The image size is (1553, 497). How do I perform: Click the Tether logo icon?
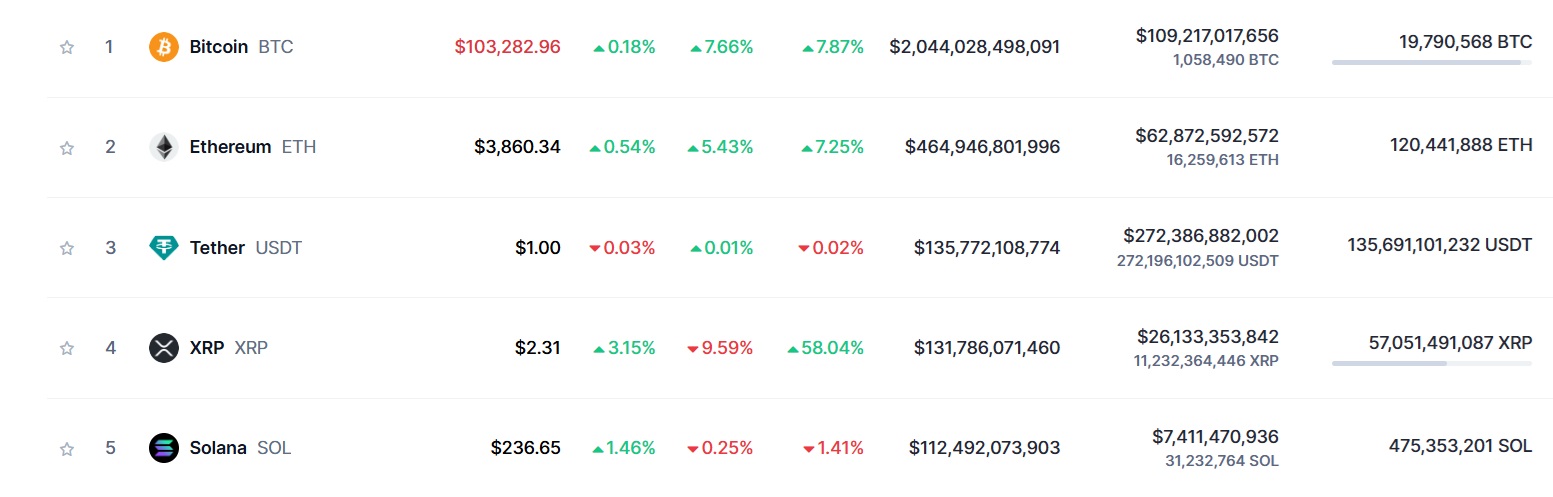coord(164,247)
